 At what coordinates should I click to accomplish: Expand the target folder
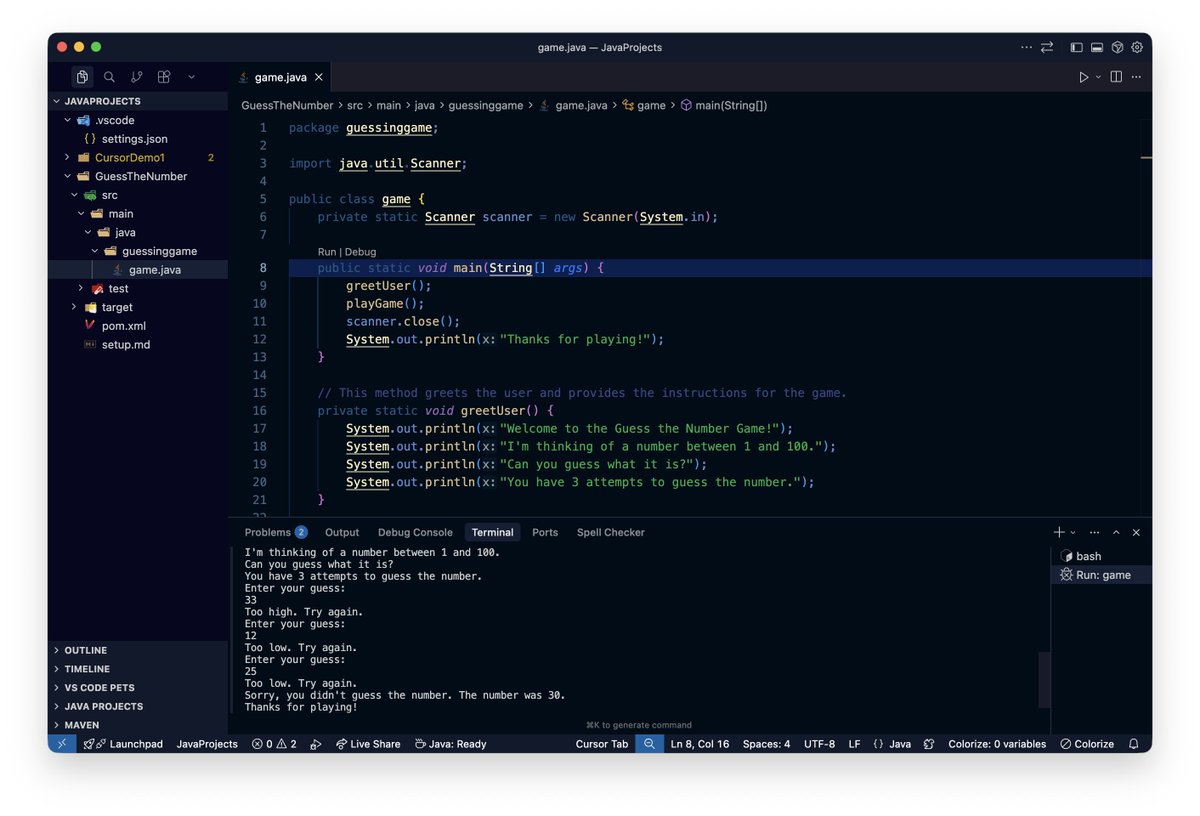[138, 307]
